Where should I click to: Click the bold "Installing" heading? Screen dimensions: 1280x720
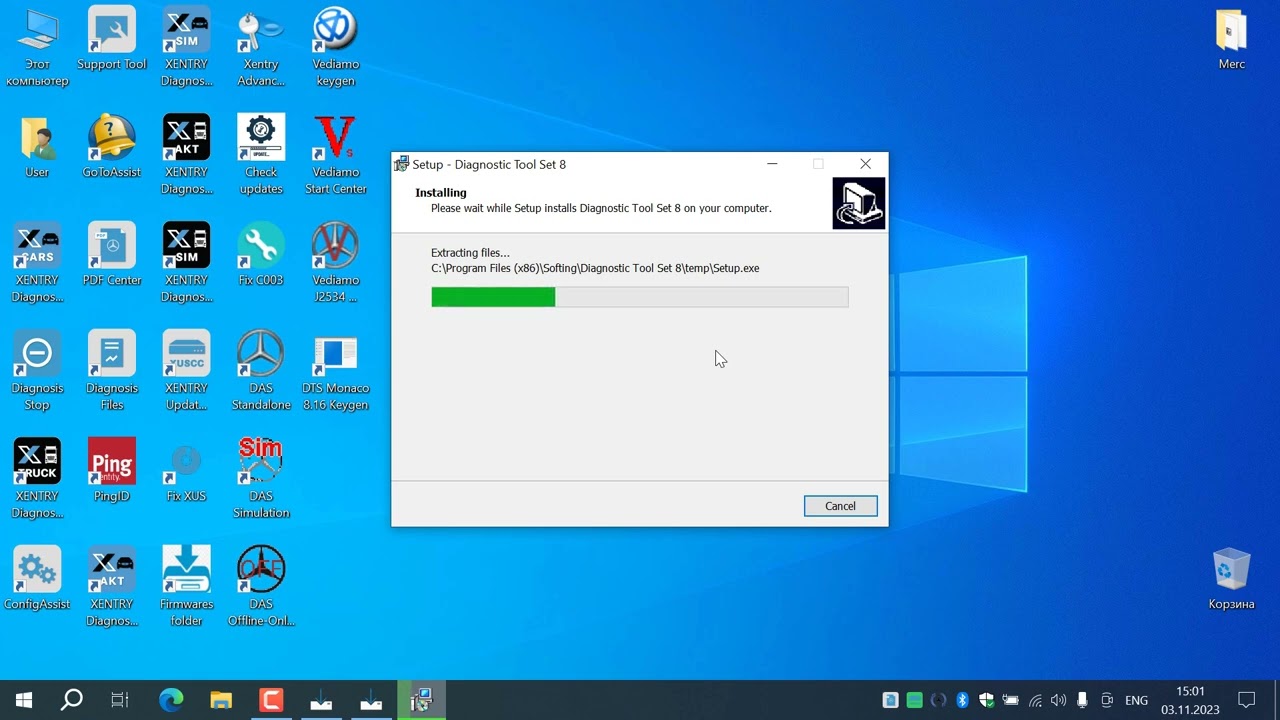(x=441, y=193)
